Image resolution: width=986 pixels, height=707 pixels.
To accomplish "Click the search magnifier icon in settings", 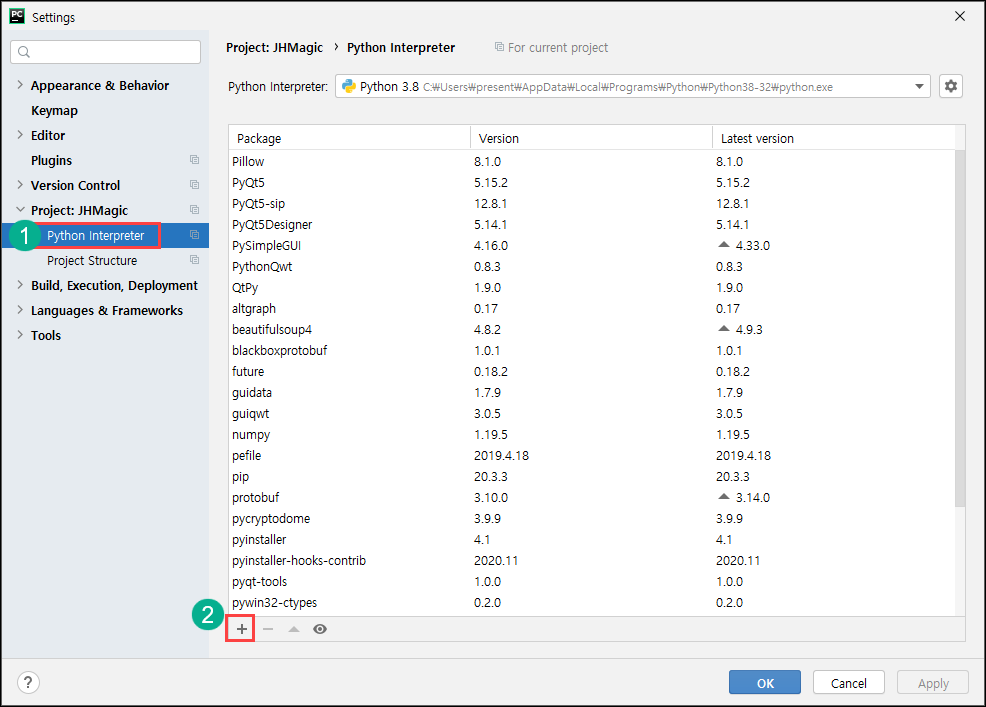I will click(24, 52).
